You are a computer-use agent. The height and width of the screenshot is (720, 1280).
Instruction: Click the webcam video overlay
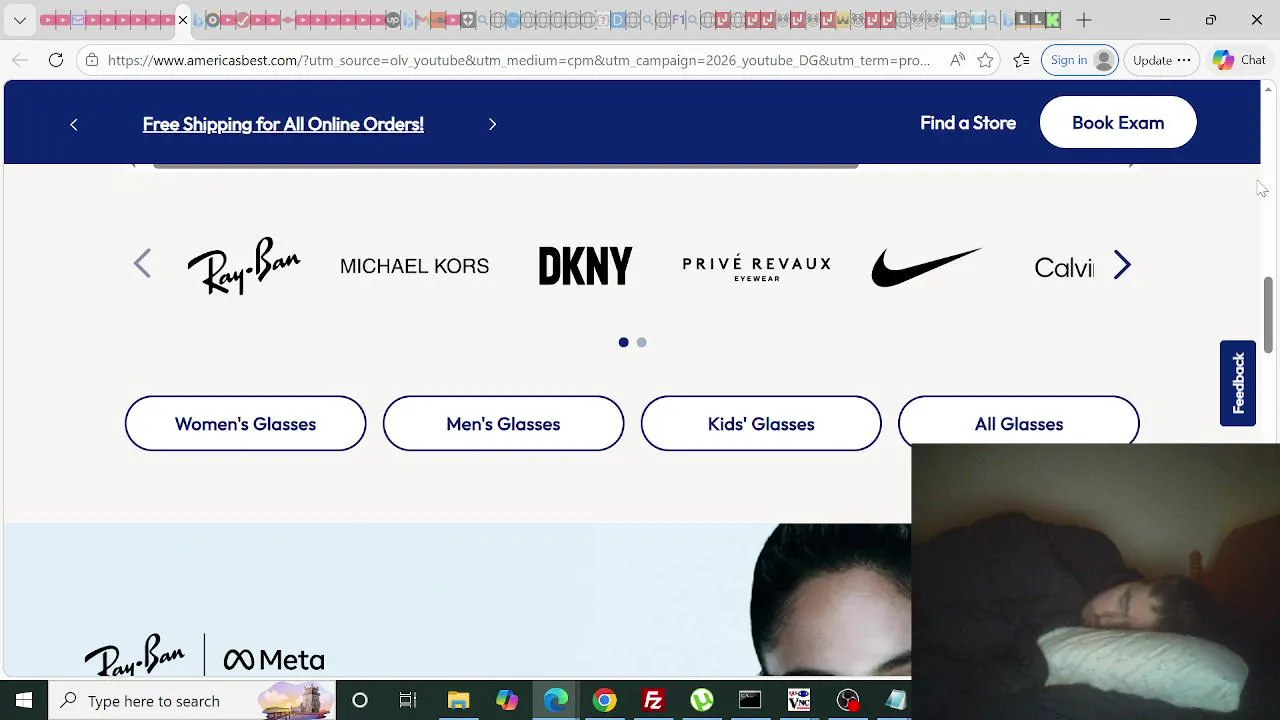tap(1096, 581)
